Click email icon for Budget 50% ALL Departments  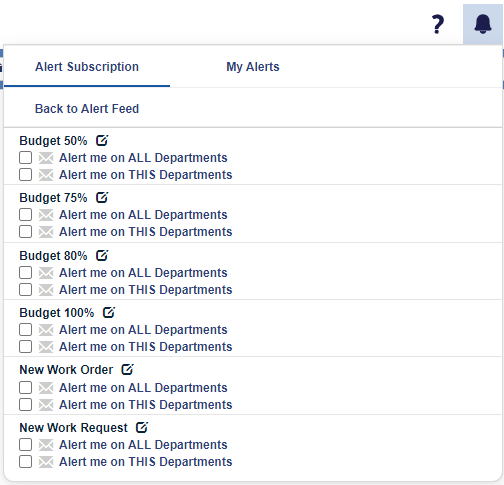point(46,158)
